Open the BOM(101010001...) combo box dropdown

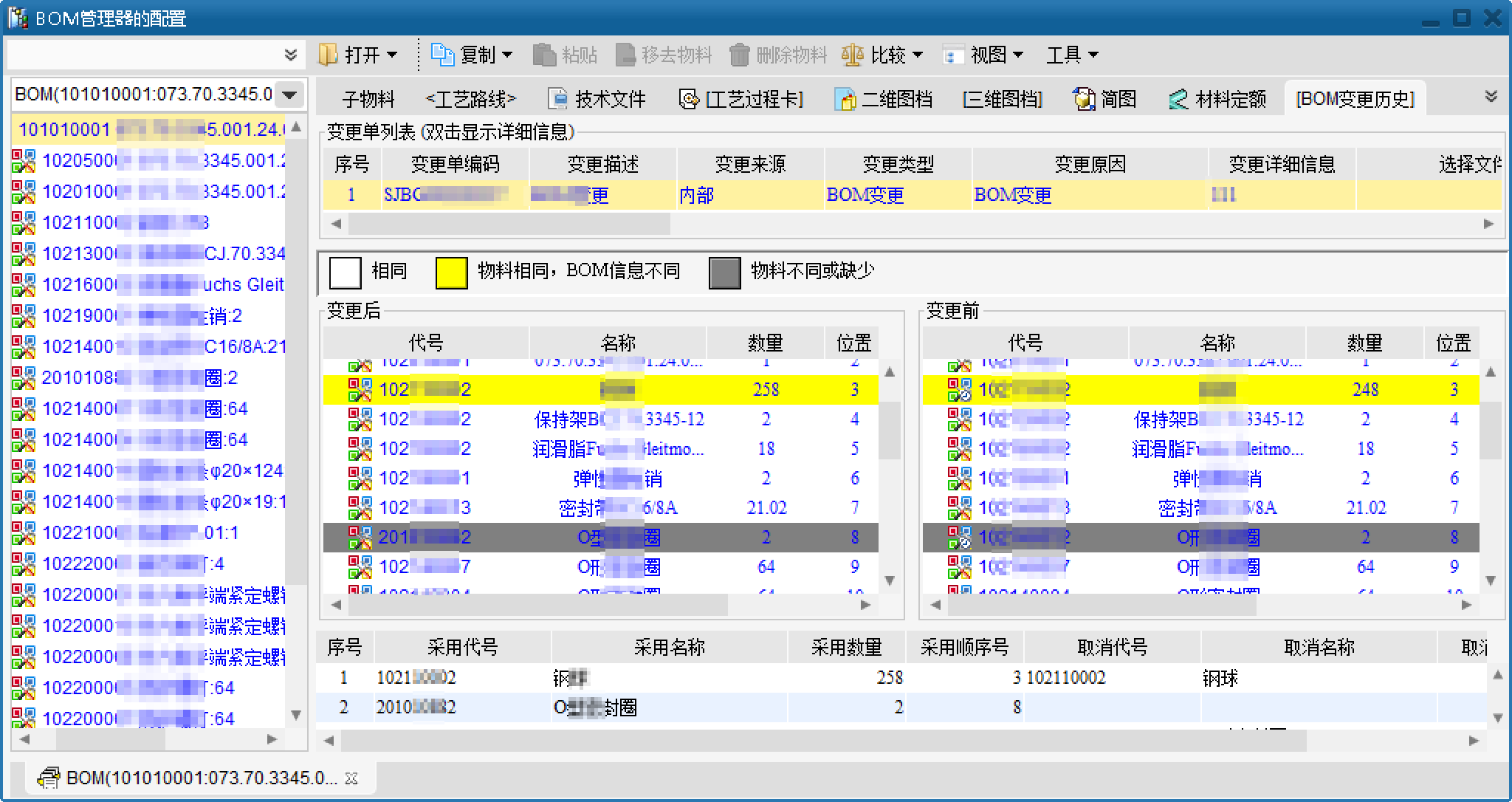[290, 95]
